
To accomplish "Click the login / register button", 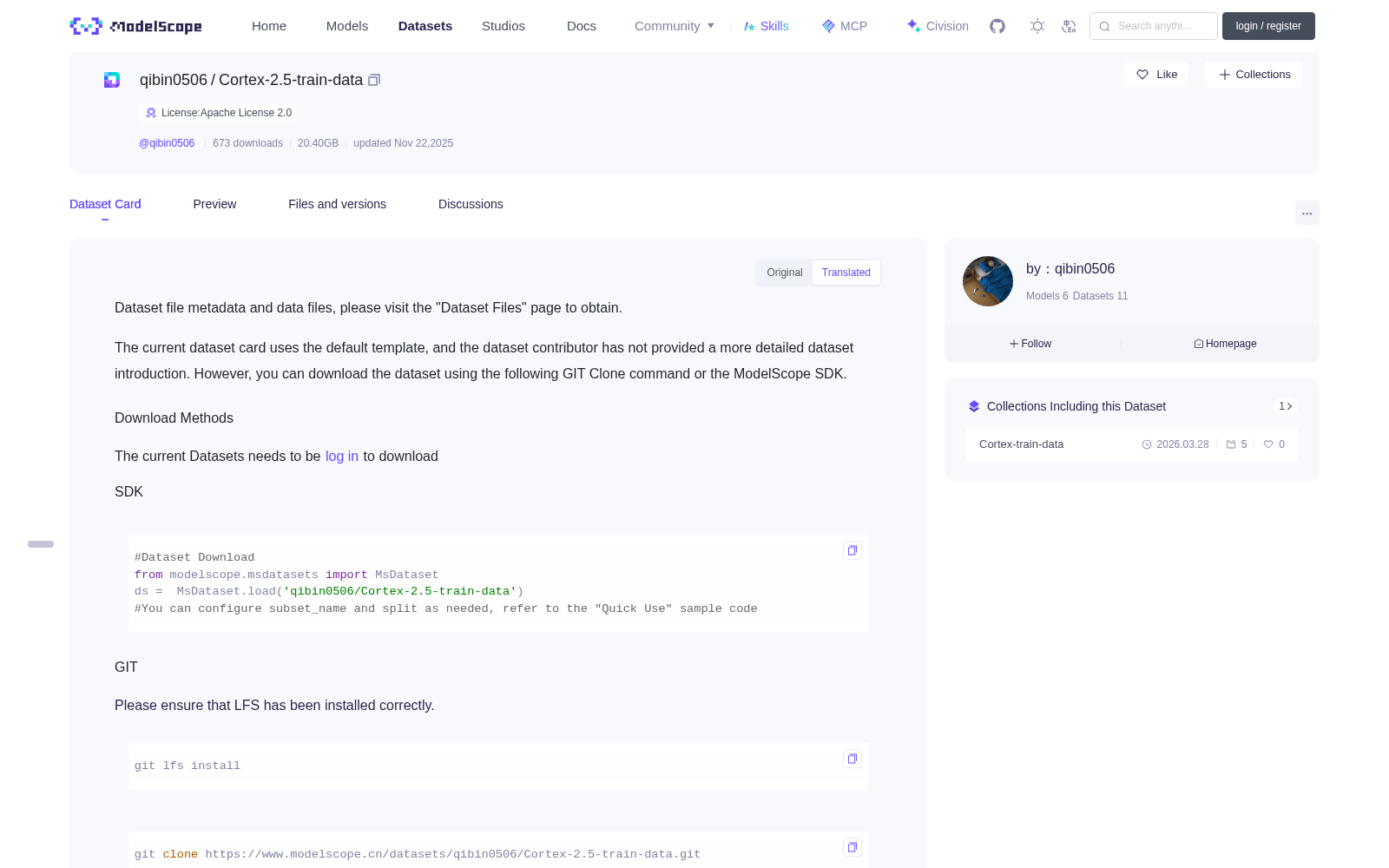I will (x=1268, y=26).
